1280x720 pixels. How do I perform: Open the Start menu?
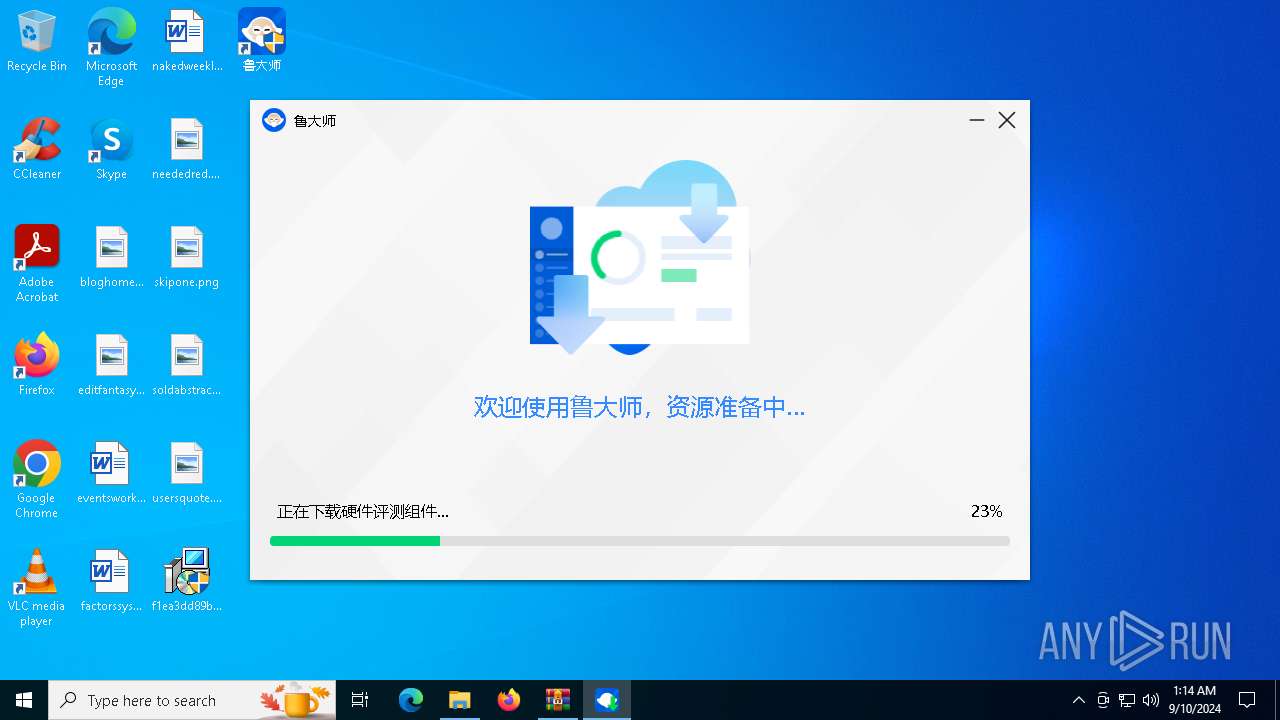point(24,700)
